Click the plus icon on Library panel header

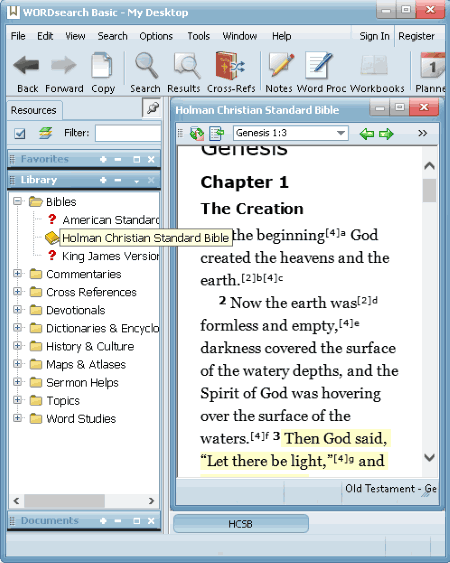pyautogui.click(x=103, y=180)
